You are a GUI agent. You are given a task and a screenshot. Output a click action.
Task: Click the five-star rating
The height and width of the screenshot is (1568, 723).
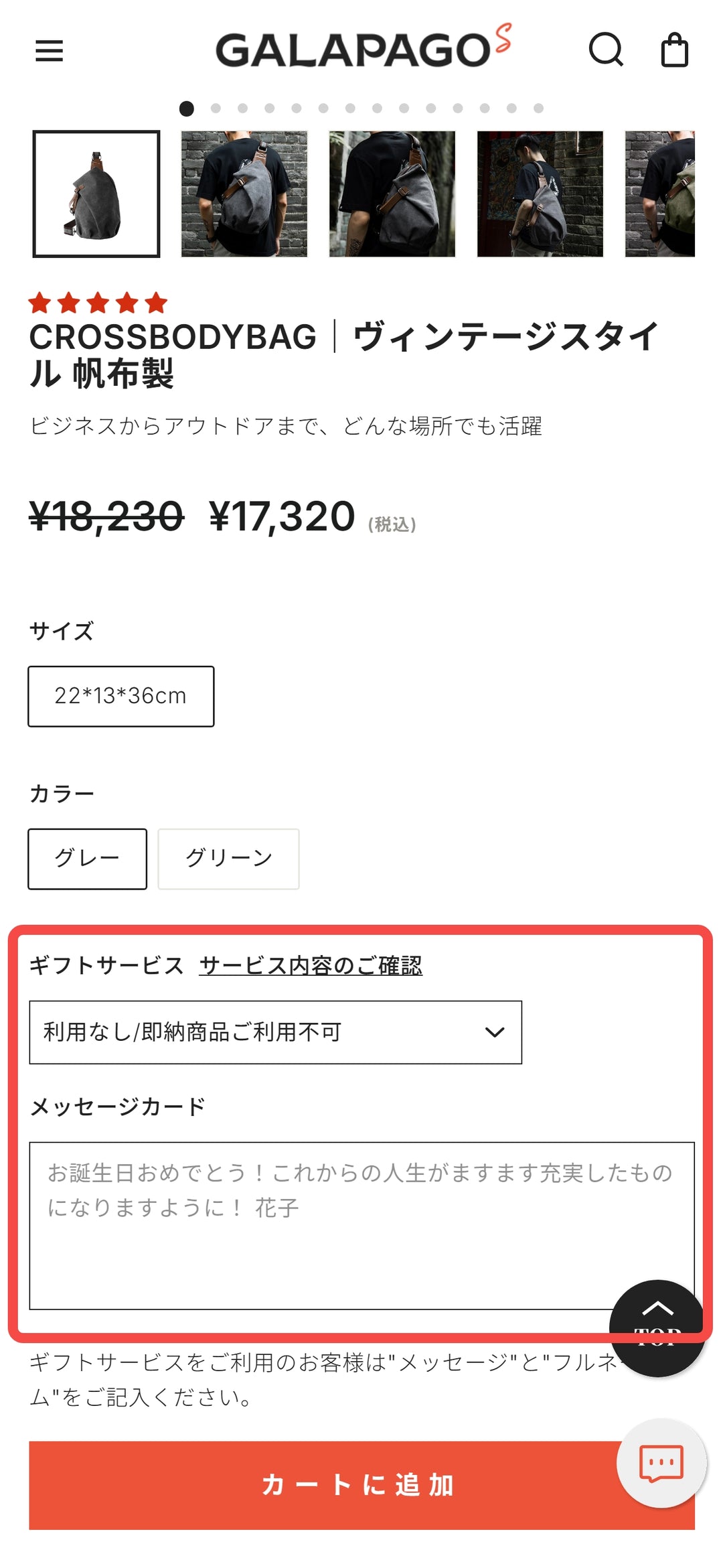tap(98, 303)
